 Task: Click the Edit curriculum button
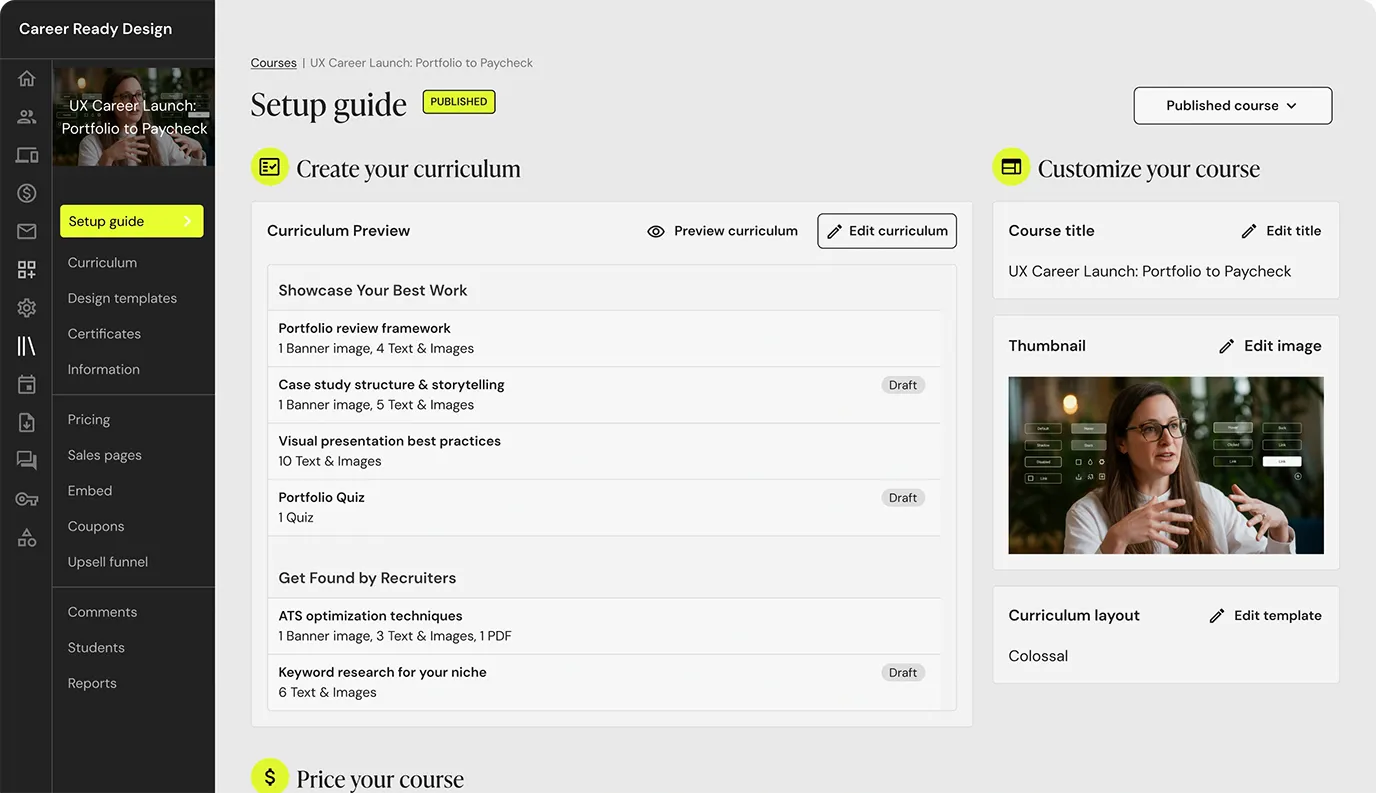click(886, 231)
